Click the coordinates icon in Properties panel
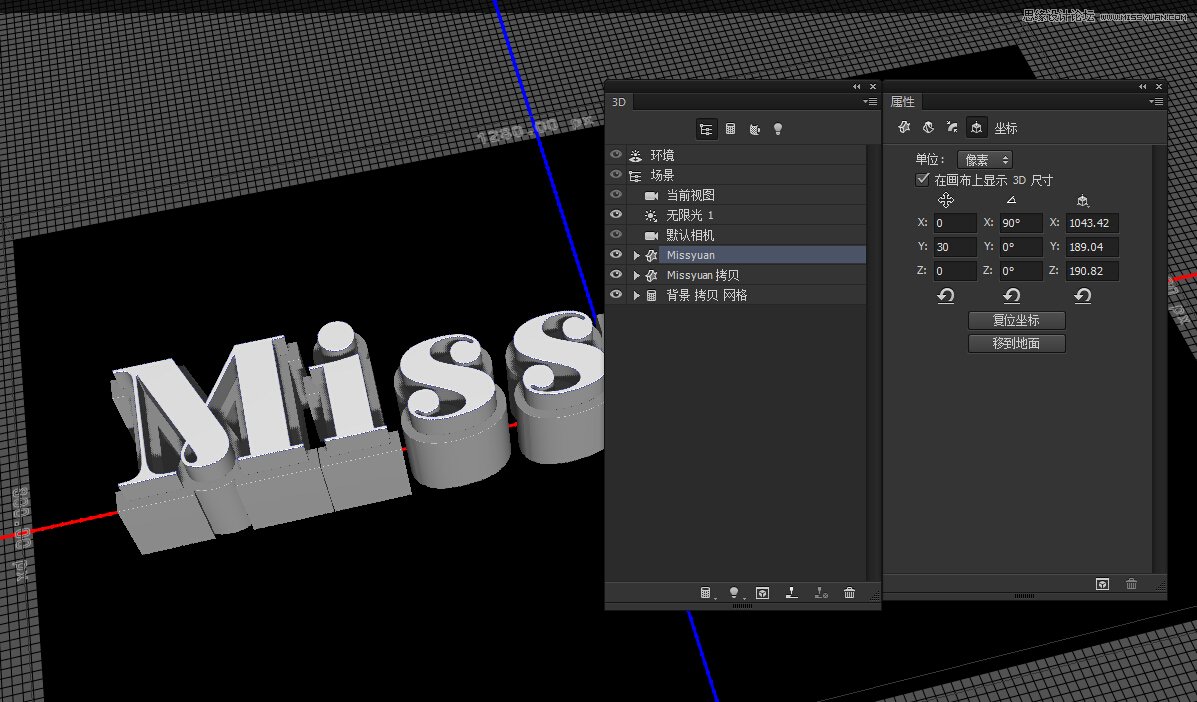 click(976, 127)
